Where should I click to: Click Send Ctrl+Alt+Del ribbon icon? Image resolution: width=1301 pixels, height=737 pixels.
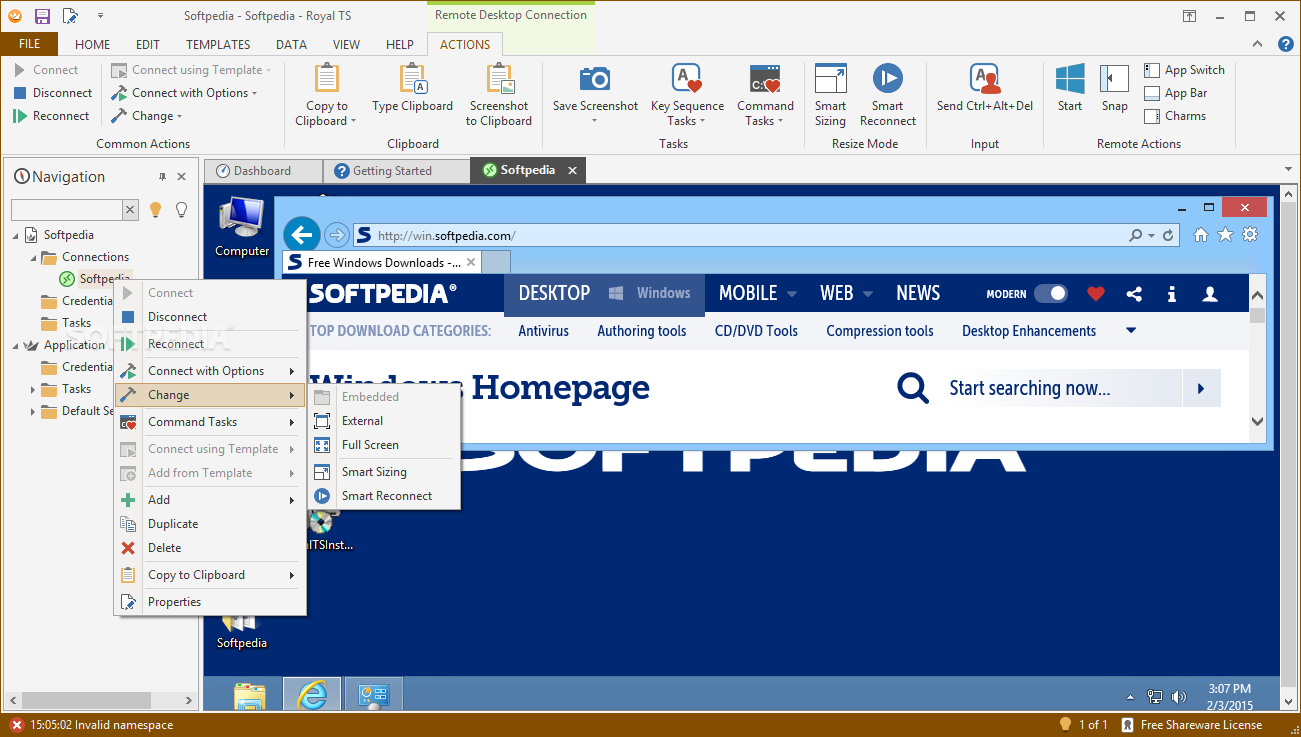click(x=985, y=79)
